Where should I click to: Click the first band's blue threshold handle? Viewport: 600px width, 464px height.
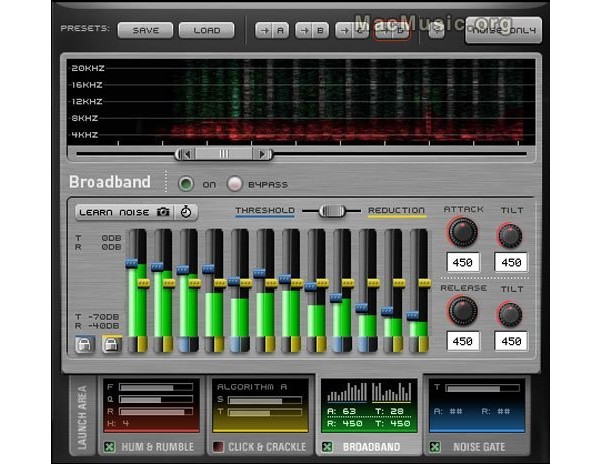[131, 264]
